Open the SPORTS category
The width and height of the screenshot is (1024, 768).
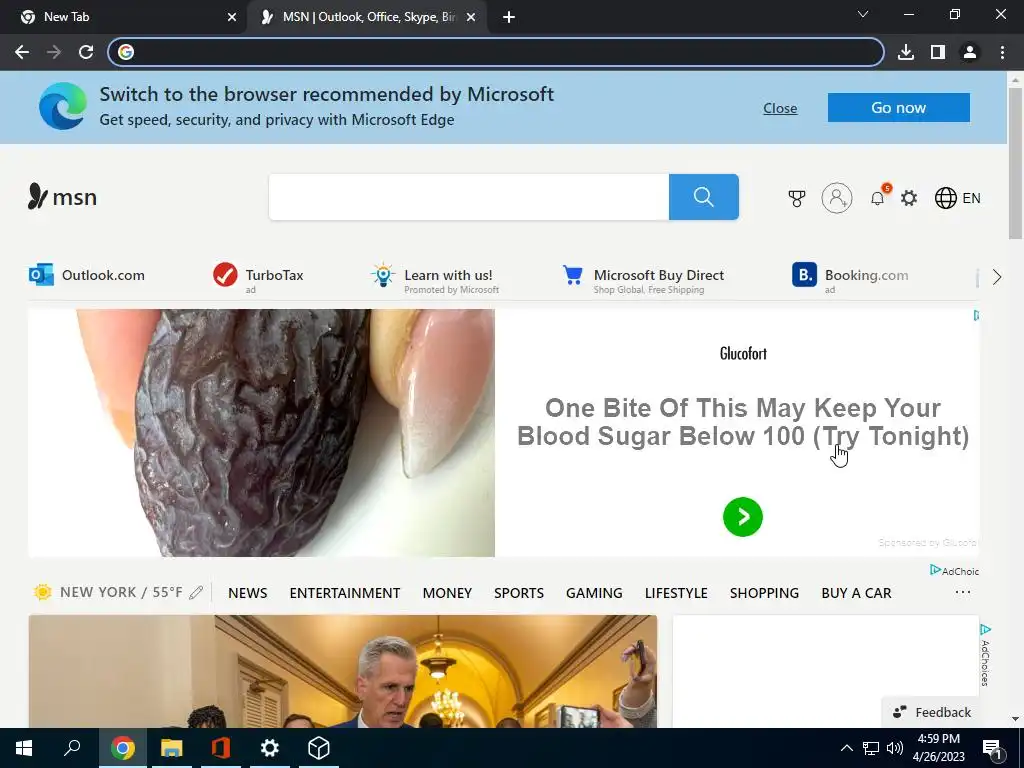pyautogui.click(x=519, y=593)
